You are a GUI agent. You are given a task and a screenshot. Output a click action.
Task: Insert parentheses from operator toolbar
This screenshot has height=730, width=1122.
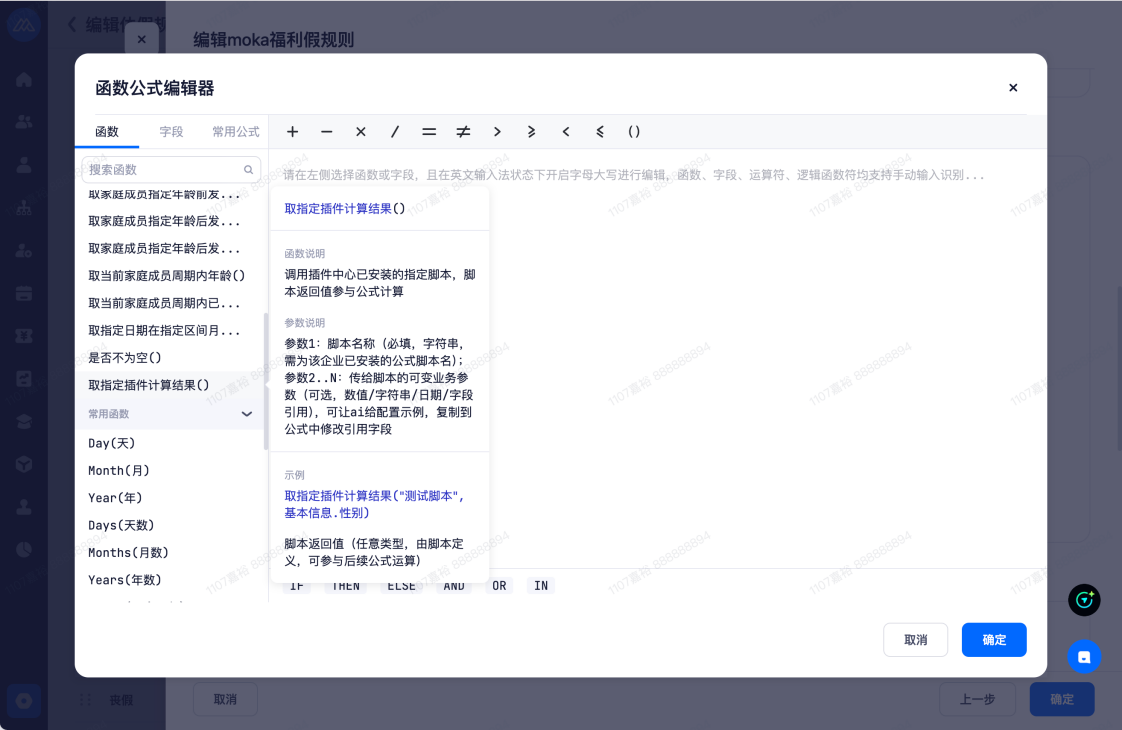coord(634,132)
